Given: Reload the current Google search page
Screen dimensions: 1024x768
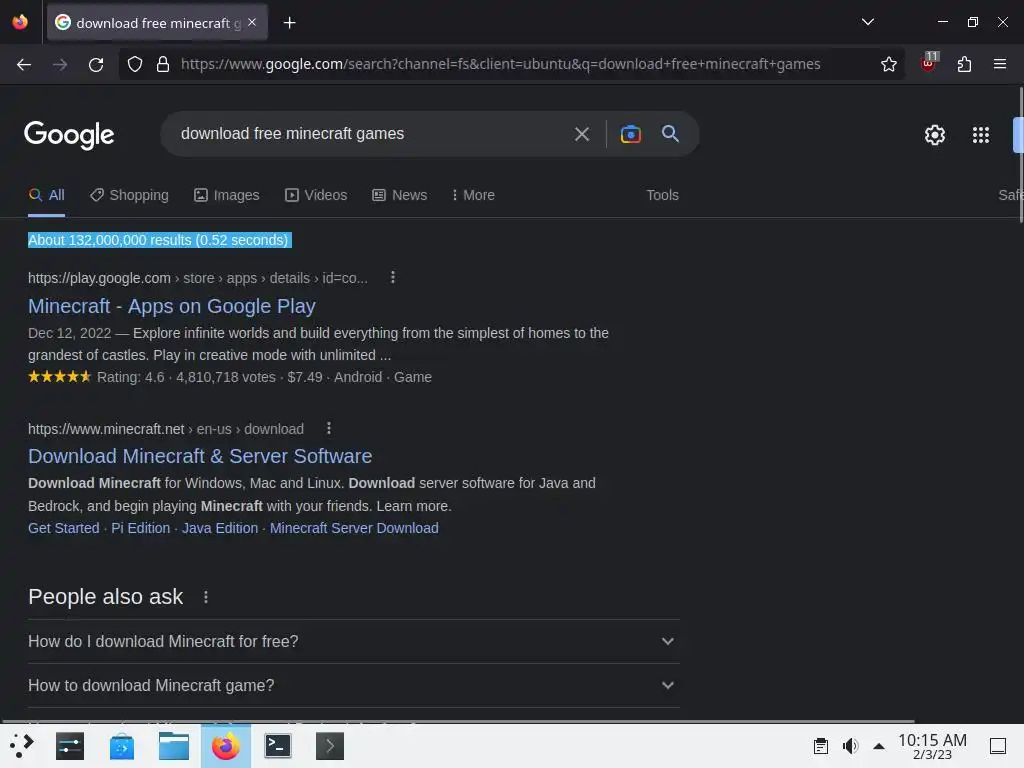Looking at the screenshot, I should click(96, 64).
